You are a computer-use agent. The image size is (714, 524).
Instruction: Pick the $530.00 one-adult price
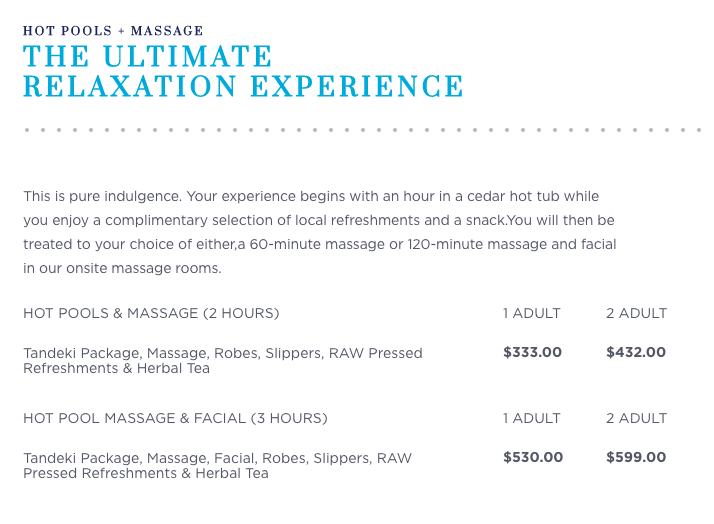click(x=533, y=457)
